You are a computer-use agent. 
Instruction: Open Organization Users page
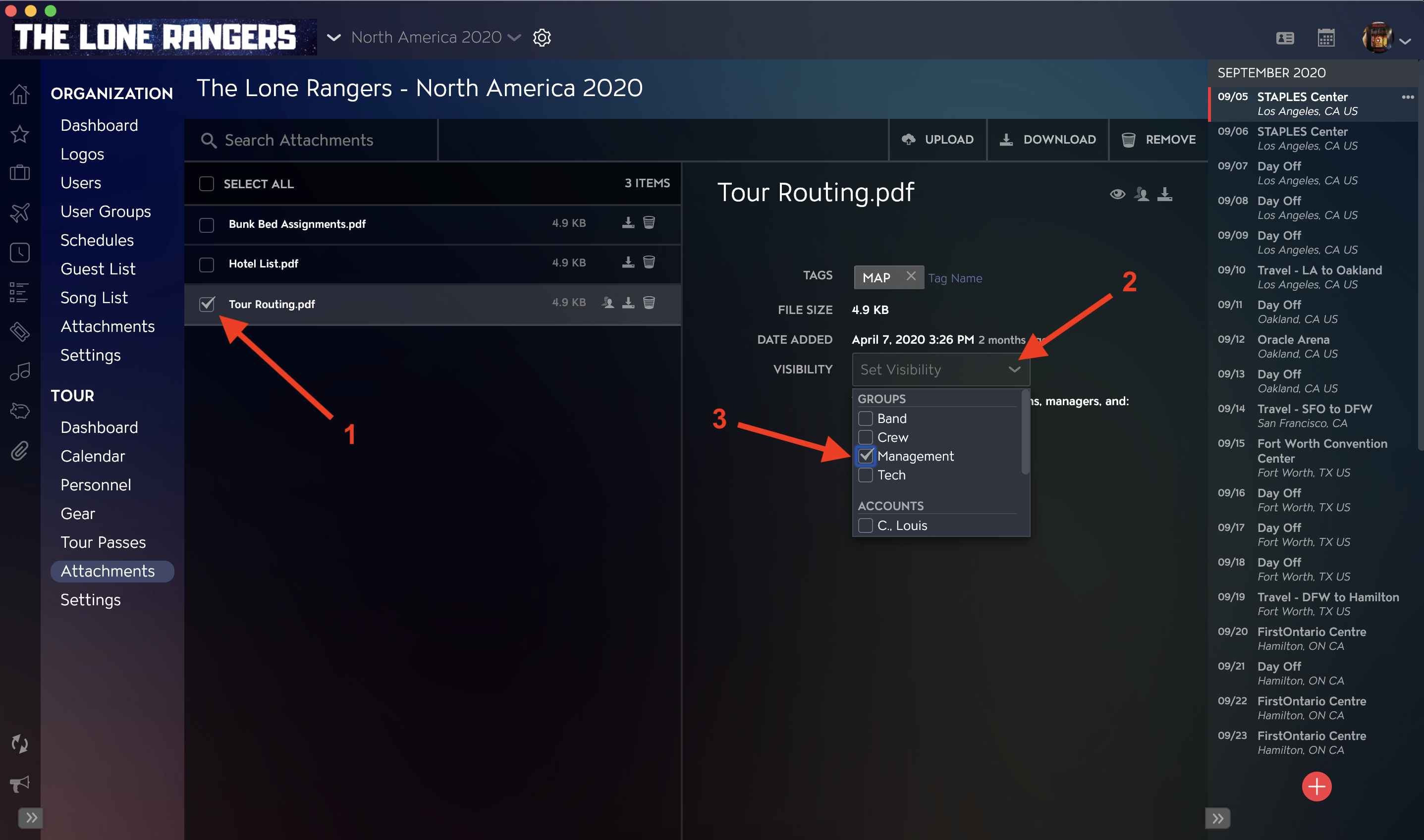click(x=81, y=183)
